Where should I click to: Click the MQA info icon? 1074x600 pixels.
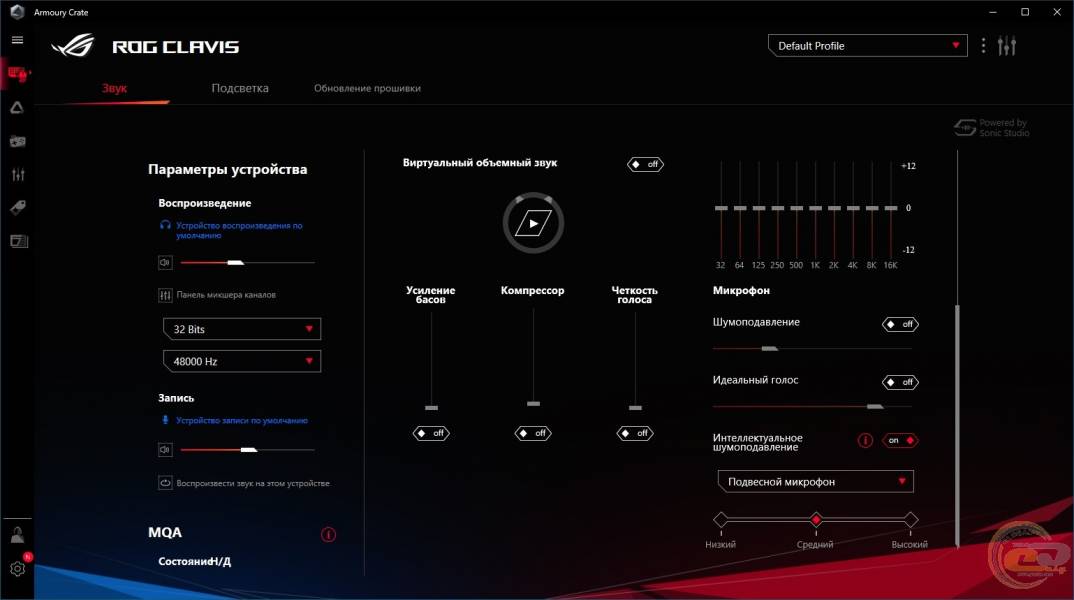328,534
